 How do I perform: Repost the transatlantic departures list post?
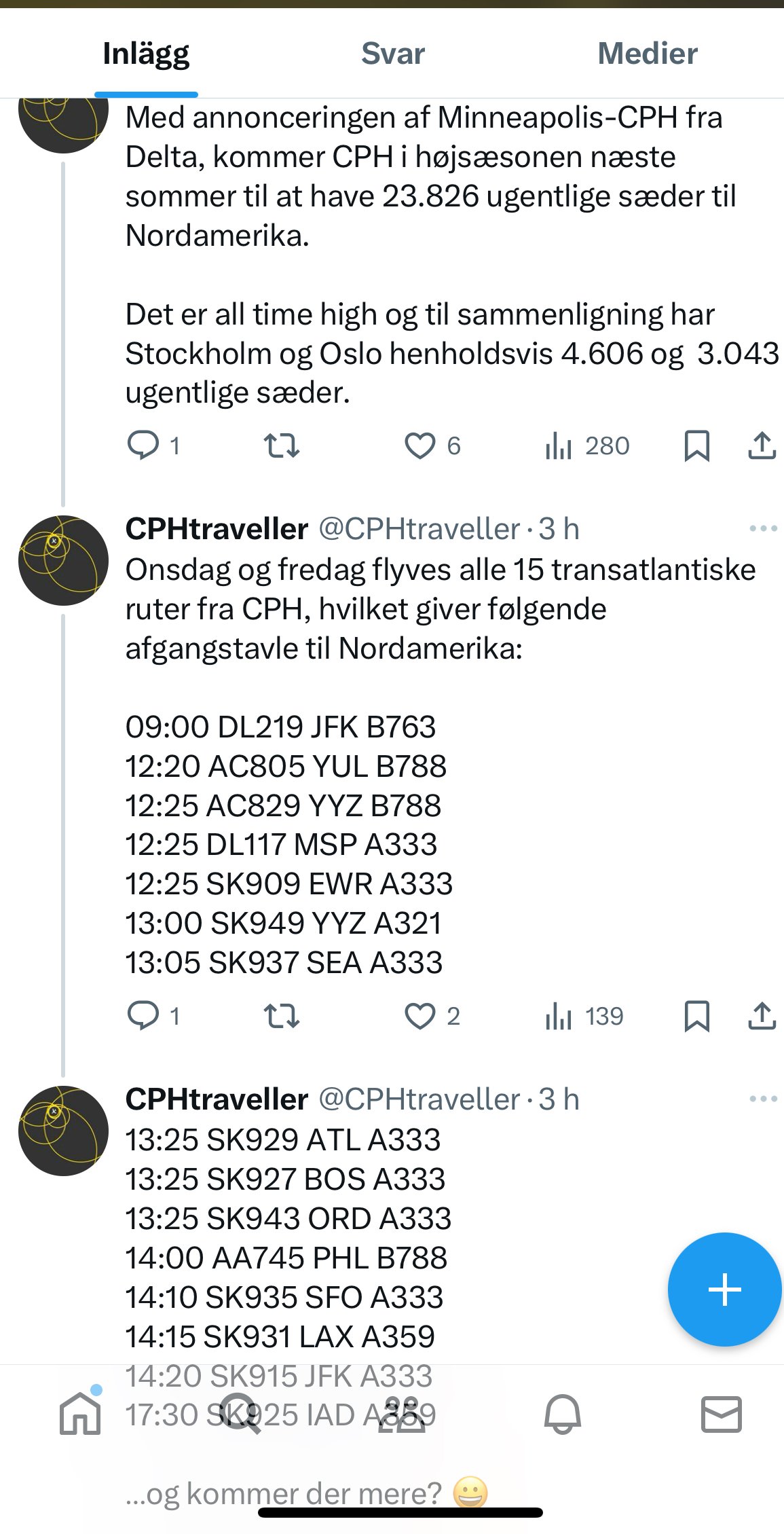[x=281, y=1017]
